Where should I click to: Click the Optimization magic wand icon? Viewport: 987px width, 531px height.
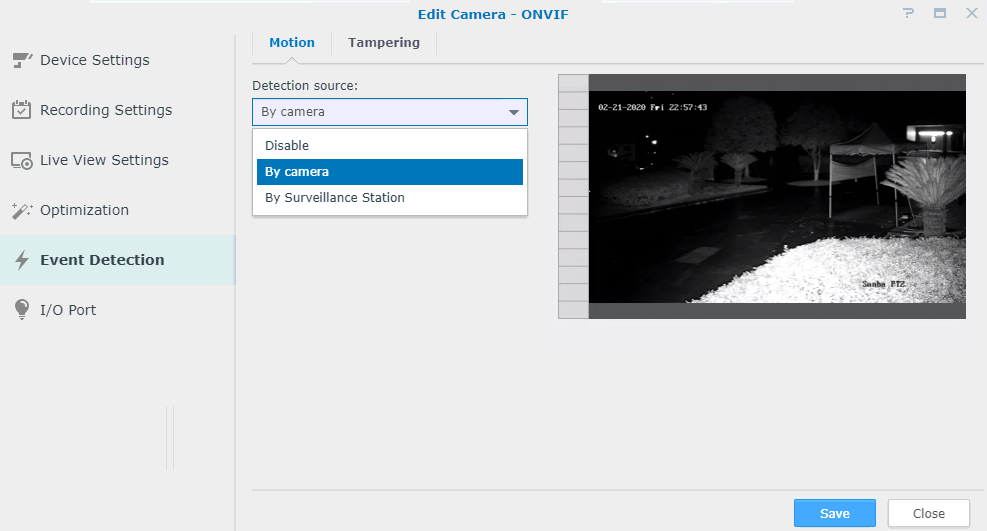click(22, 210)
